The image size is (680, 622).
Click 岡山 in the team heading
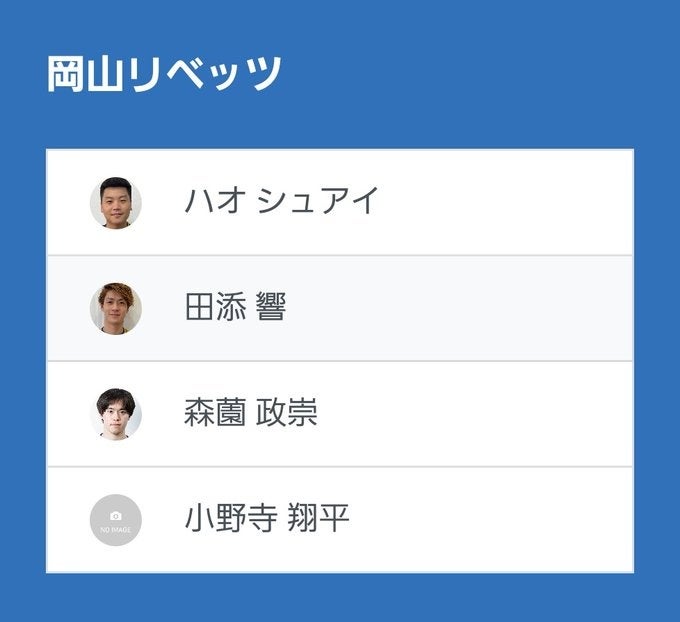[x=87, y=75]
